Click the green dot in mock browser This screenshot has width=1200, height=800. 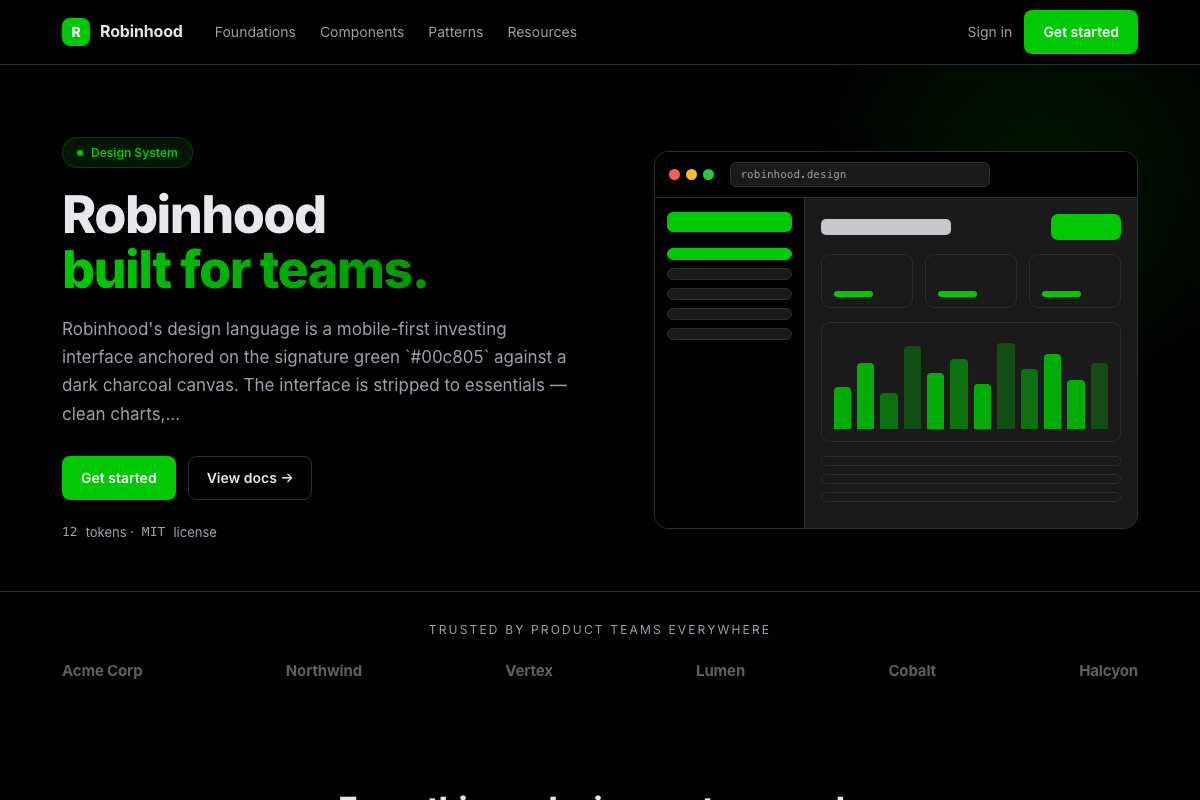coord(709,175)
